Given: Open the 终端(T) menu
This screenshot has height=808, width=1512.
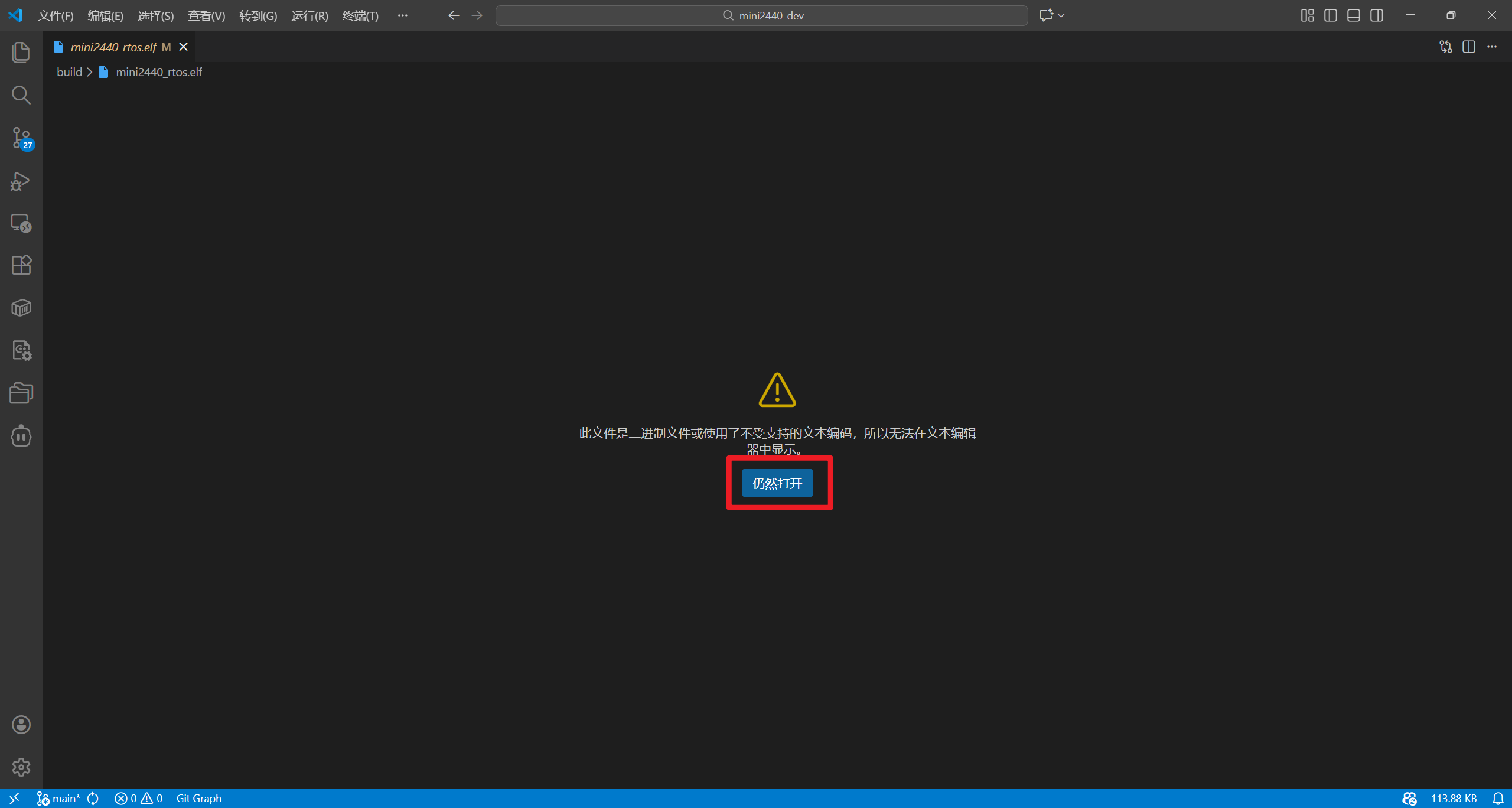Looking at the screenshot, I should click(360, 16).
